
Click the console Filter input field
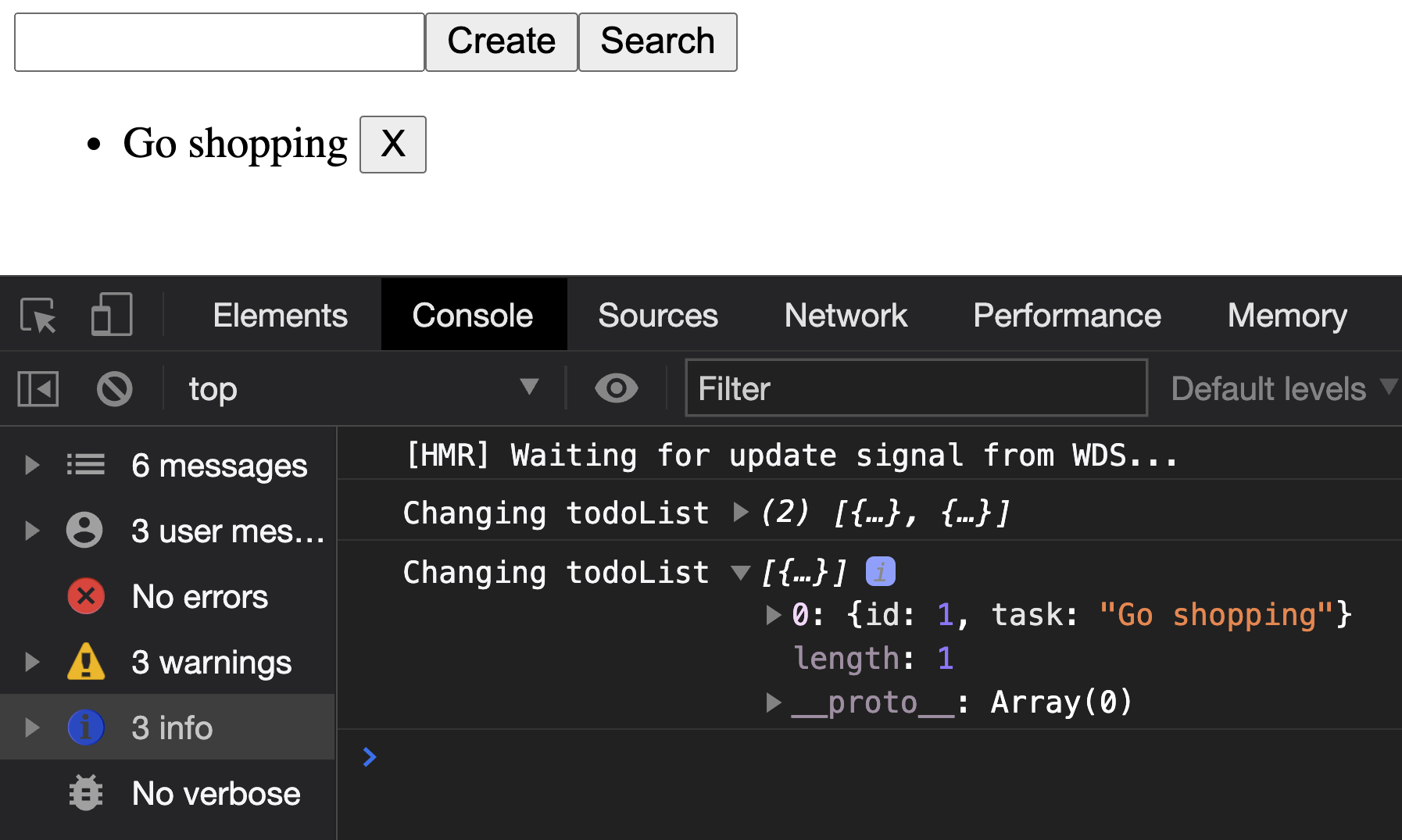(x=915, y=388)
